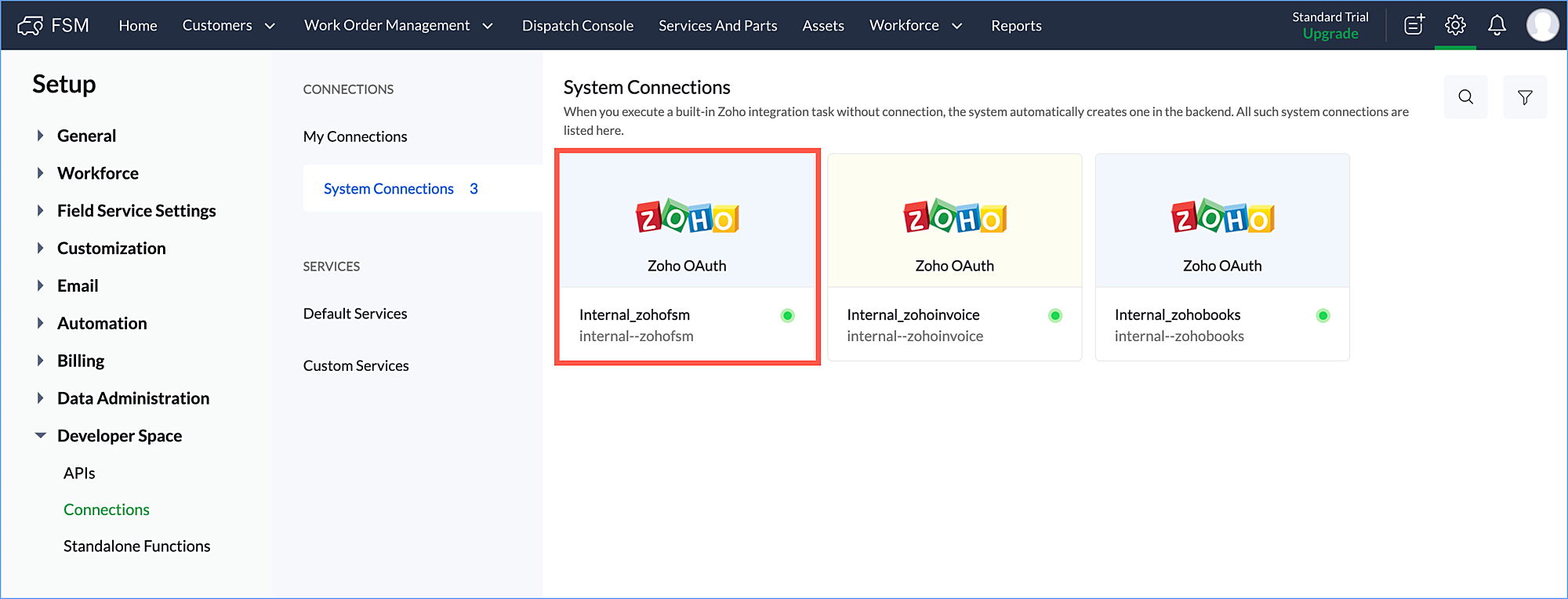The height and width of the screenshot is (599, 1568).
Task: Expand the Work Order Management dropdown arrow
Action: [488, 26]
